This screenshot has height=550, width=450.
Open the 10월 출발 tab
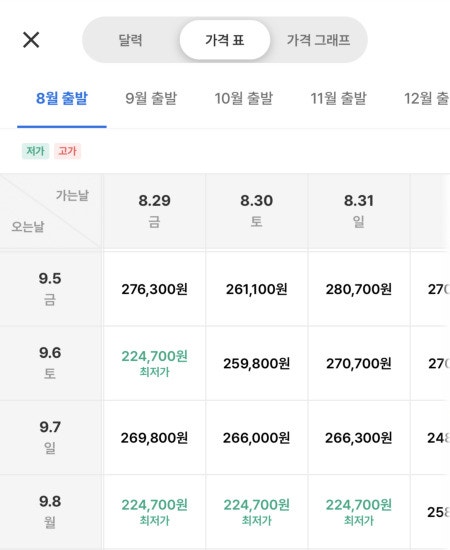click(x=244, y=99)
